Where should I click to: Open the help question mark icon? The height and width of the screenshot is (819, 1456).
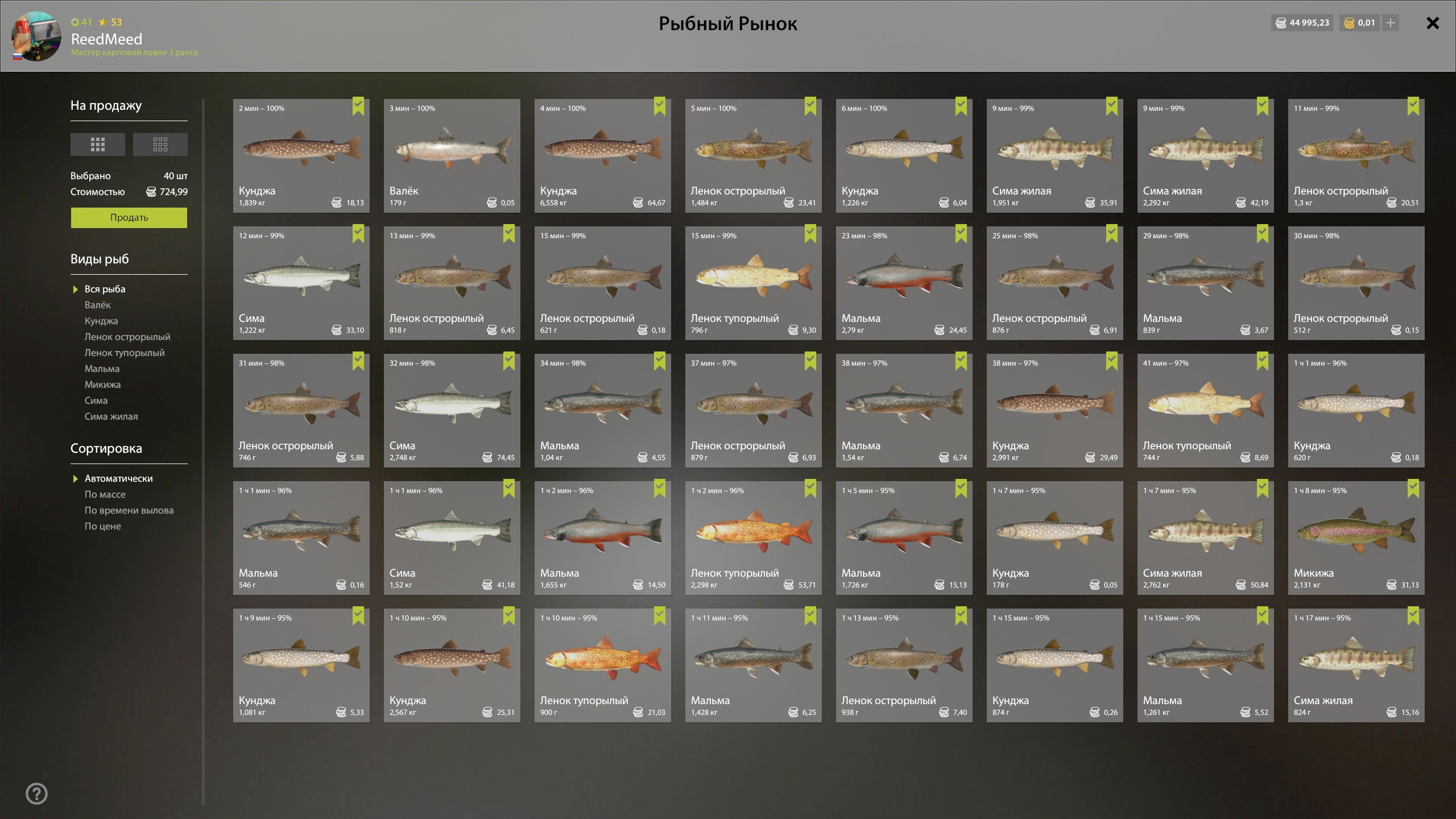(x=37, y=793)
